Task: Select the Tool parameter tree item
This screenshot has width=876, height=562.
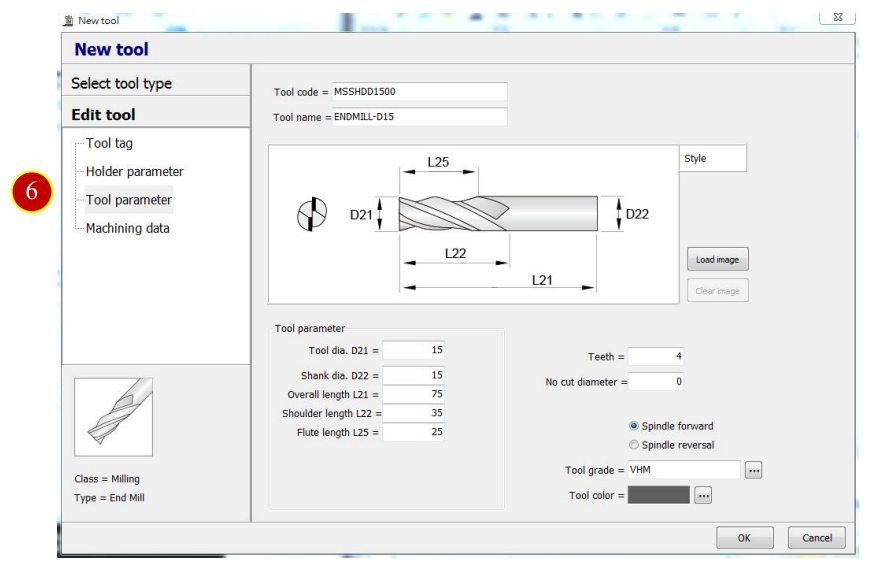Action: [x=129, y=200]
